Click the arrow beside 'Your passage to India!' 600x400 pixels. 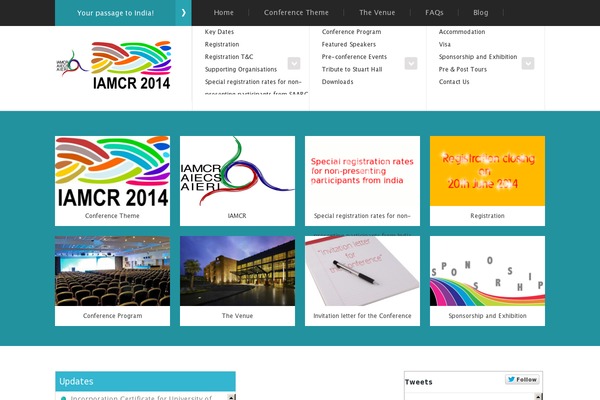pos(184,13)
